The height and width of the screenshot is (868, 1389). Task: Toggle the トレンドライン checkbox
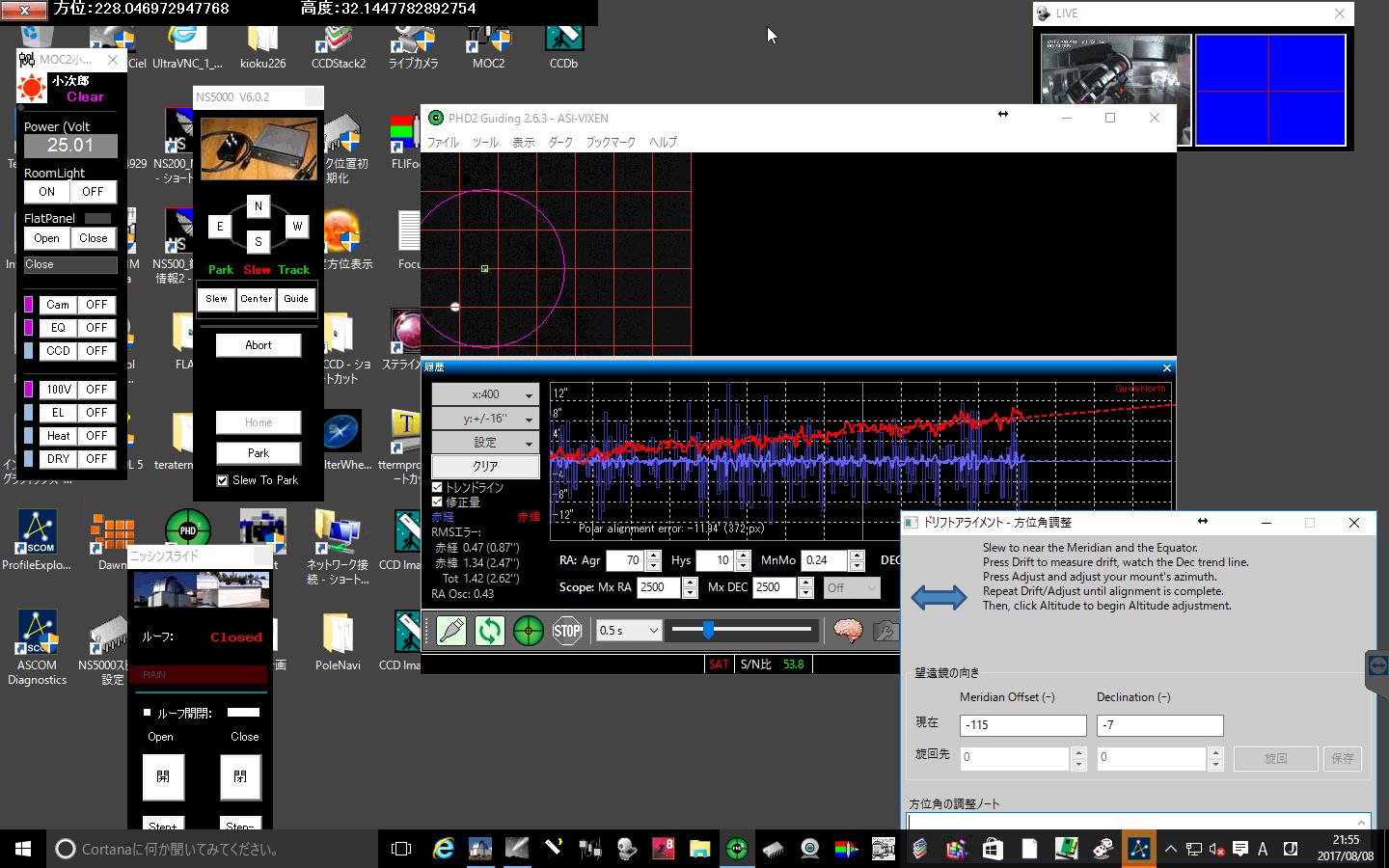tap(437, 488)
